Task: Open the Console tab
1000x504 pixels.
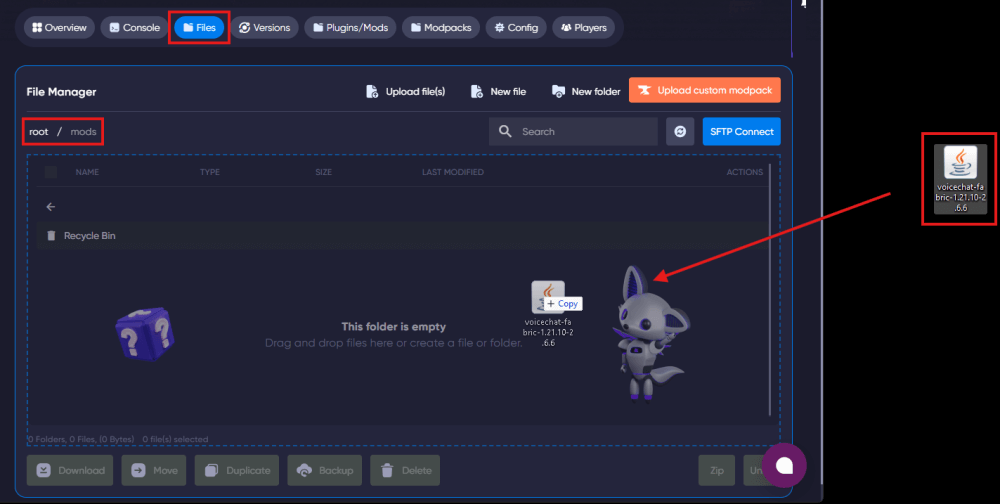Action: 135,28
